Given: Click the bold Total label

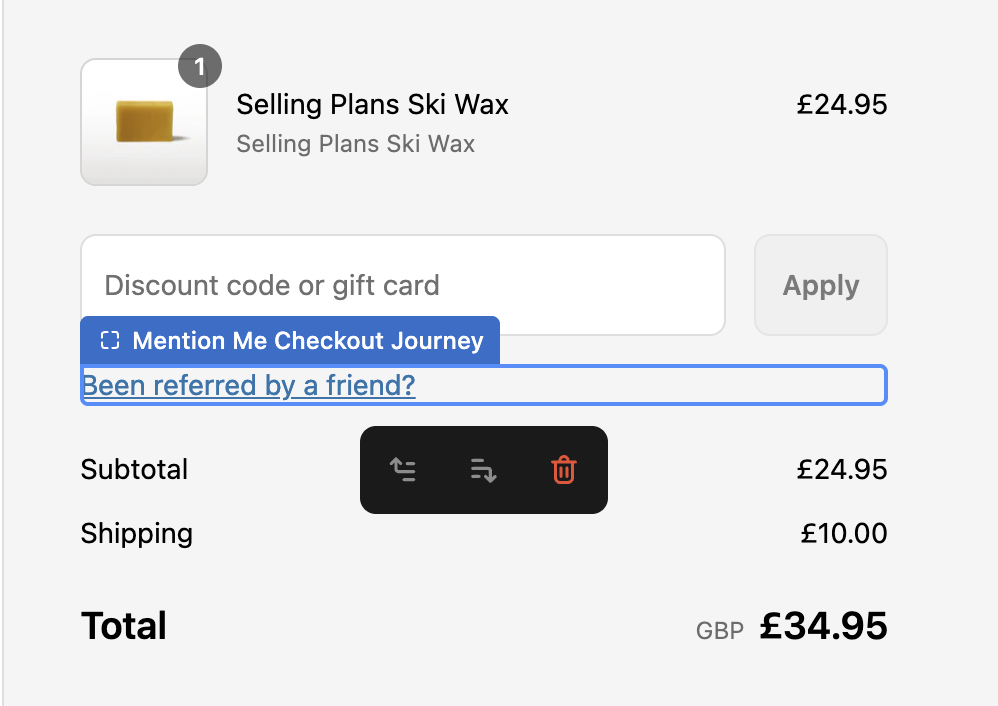Looking at the screenshot, I should (x=124, y=626).
